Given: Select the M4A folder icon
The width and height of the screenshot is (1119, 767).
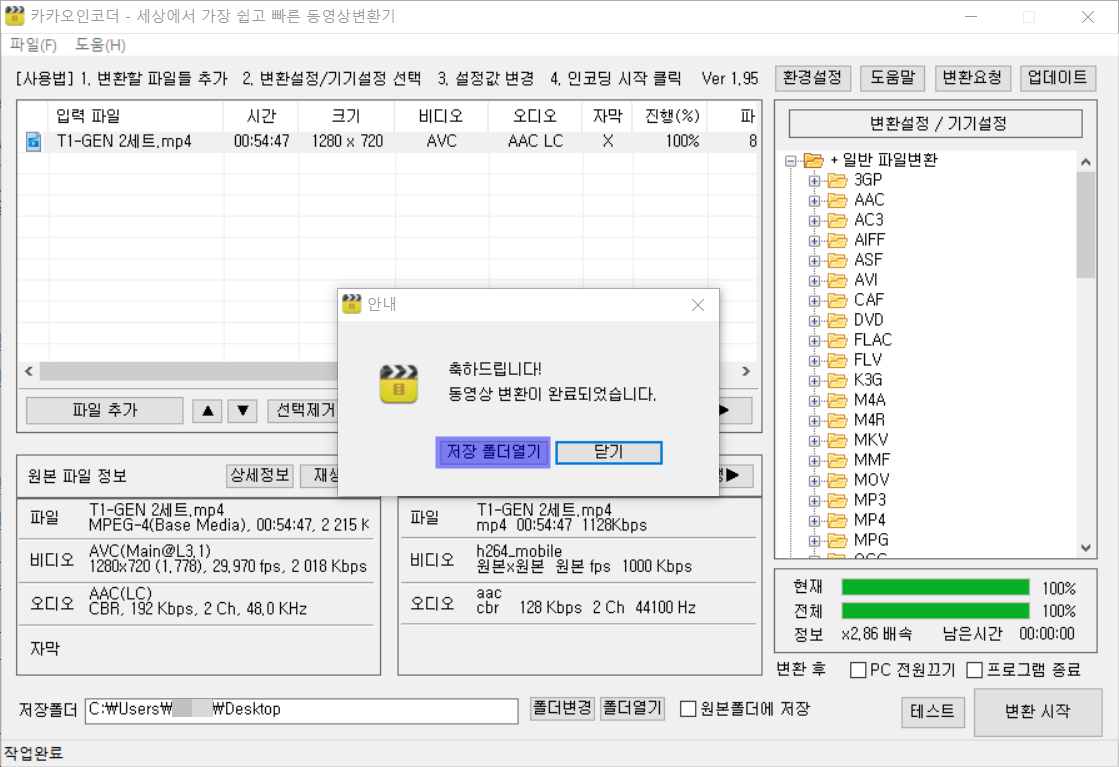Looking at the screenshot, I should click(x=837, y=400).
